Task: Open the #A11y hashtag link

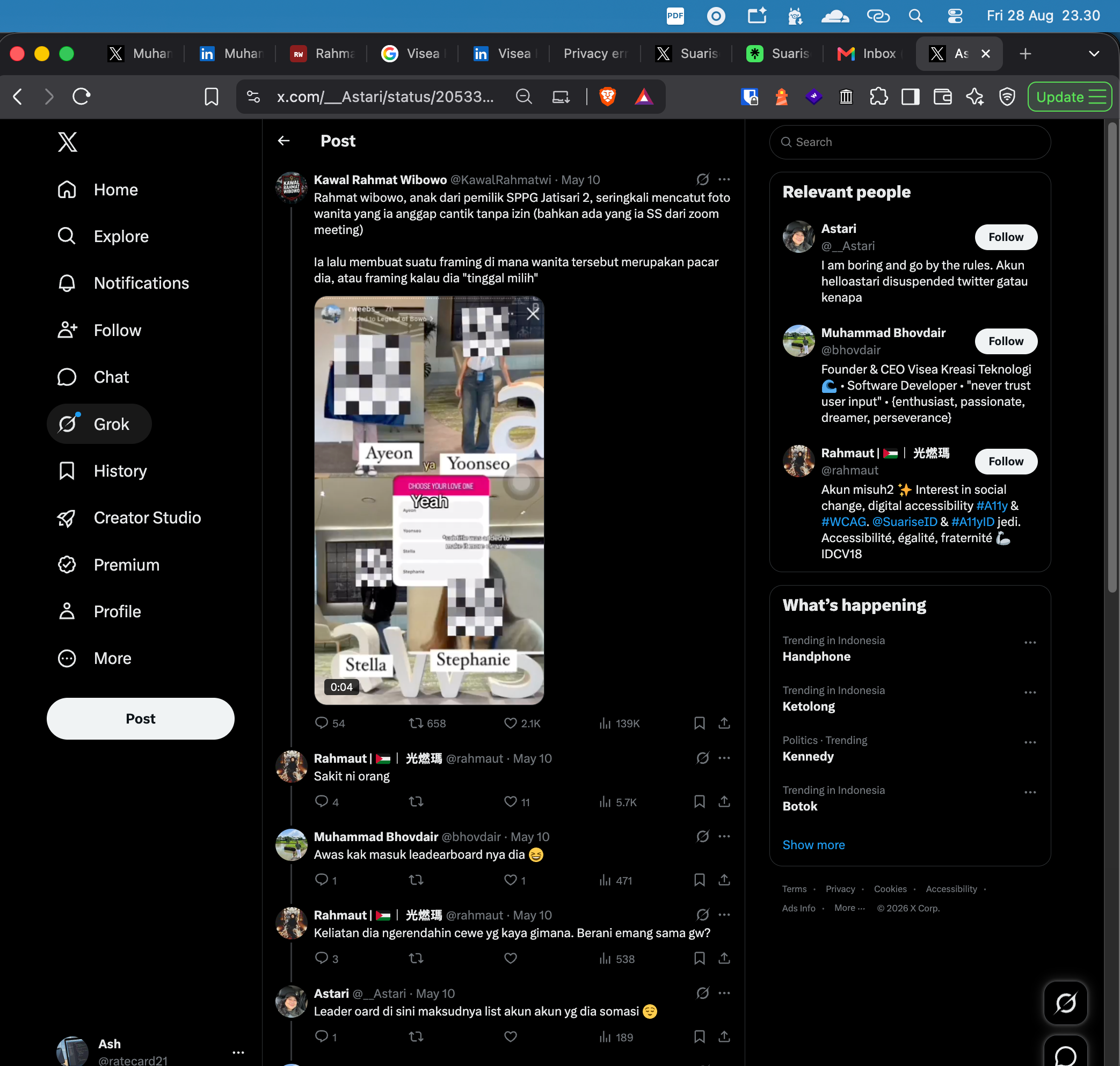Action: 992,506
